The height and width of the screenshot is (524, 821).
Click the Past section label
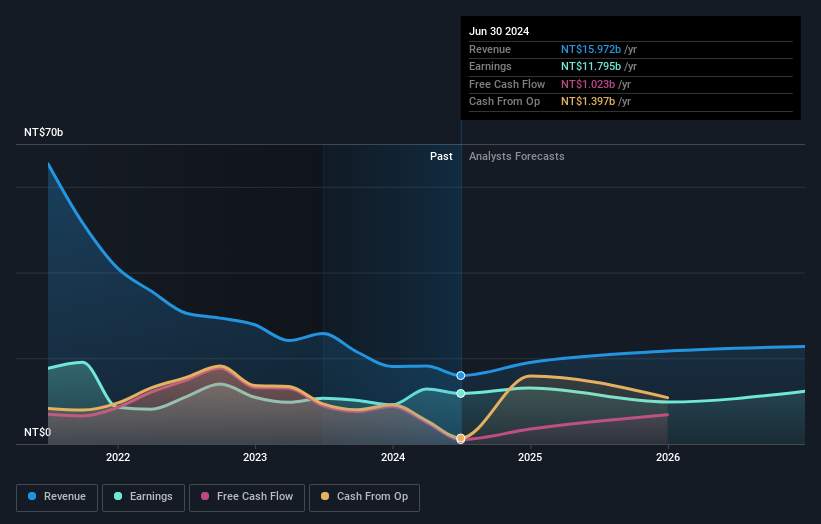[441, 157]
